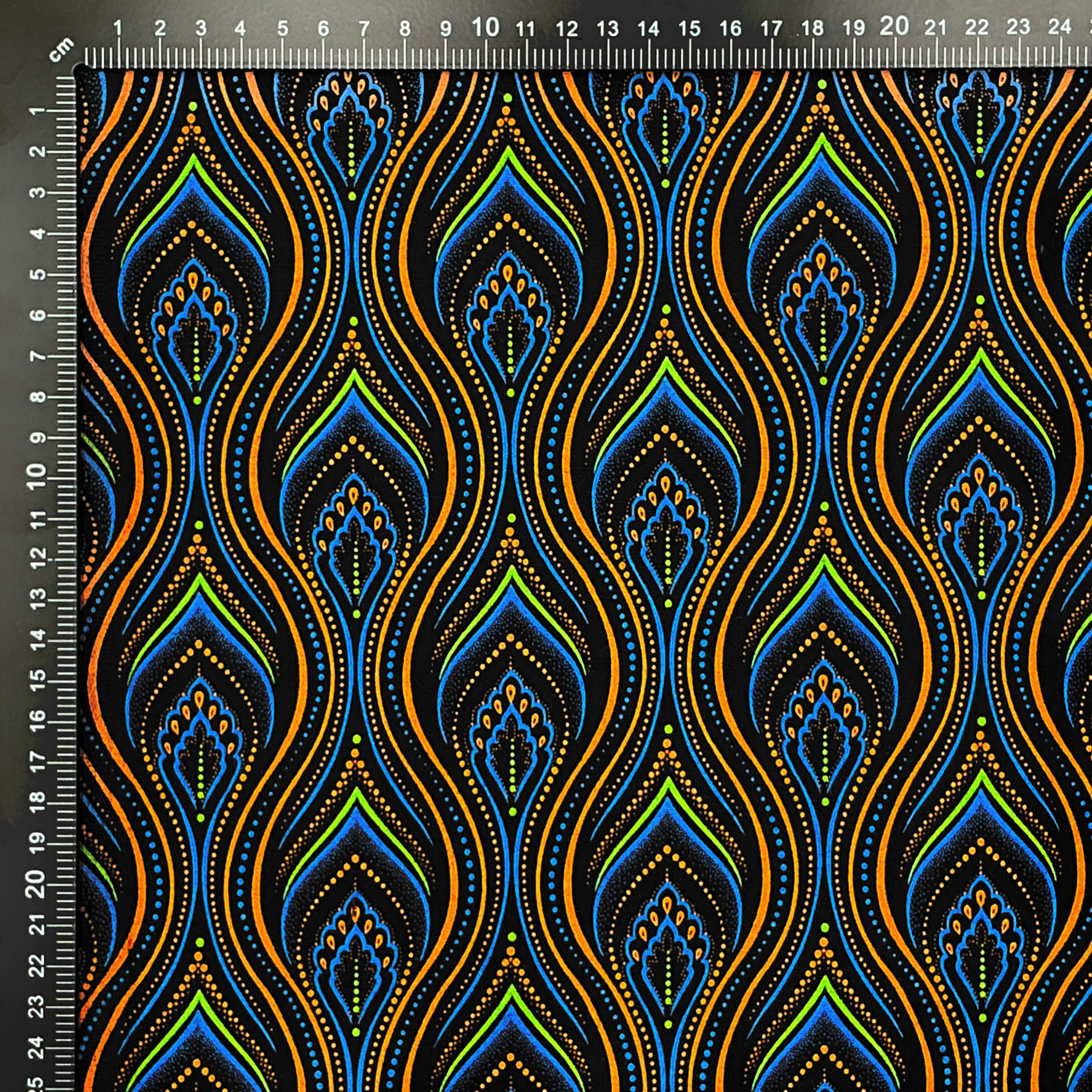
Task: Click the "cm" unit label on the ruler
Action: pos(61,49)
